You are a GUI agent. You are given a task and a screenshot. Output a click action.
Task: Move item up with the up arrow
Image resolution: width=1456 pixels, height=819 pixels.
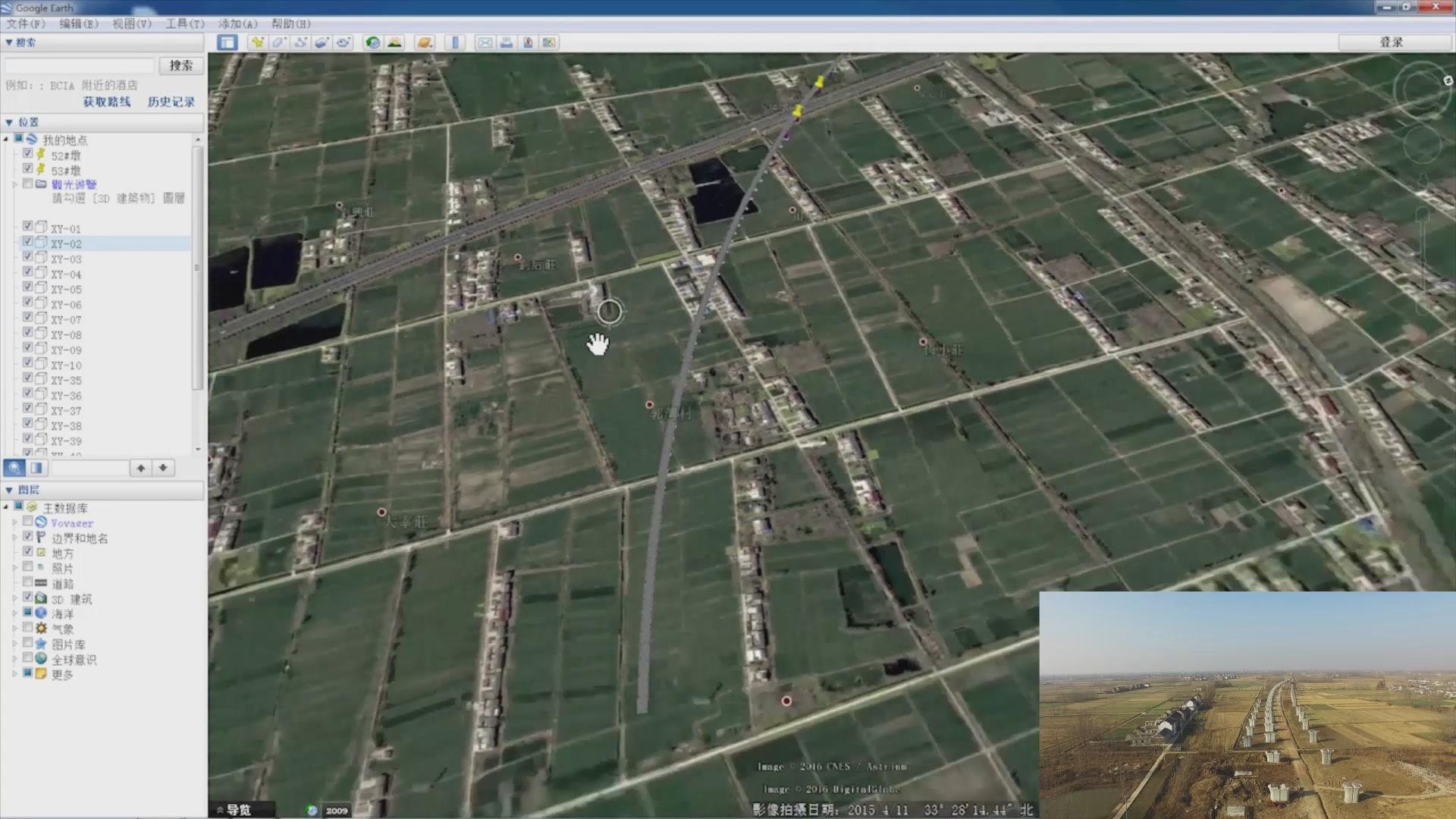141,468
